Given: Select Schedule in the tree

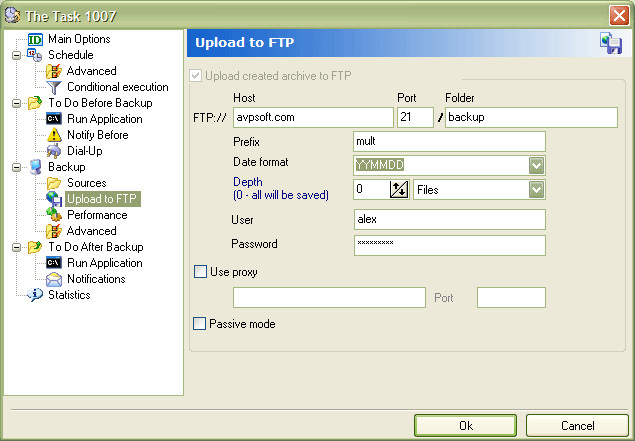Looking at the screenshot, I should pos(71,55).
